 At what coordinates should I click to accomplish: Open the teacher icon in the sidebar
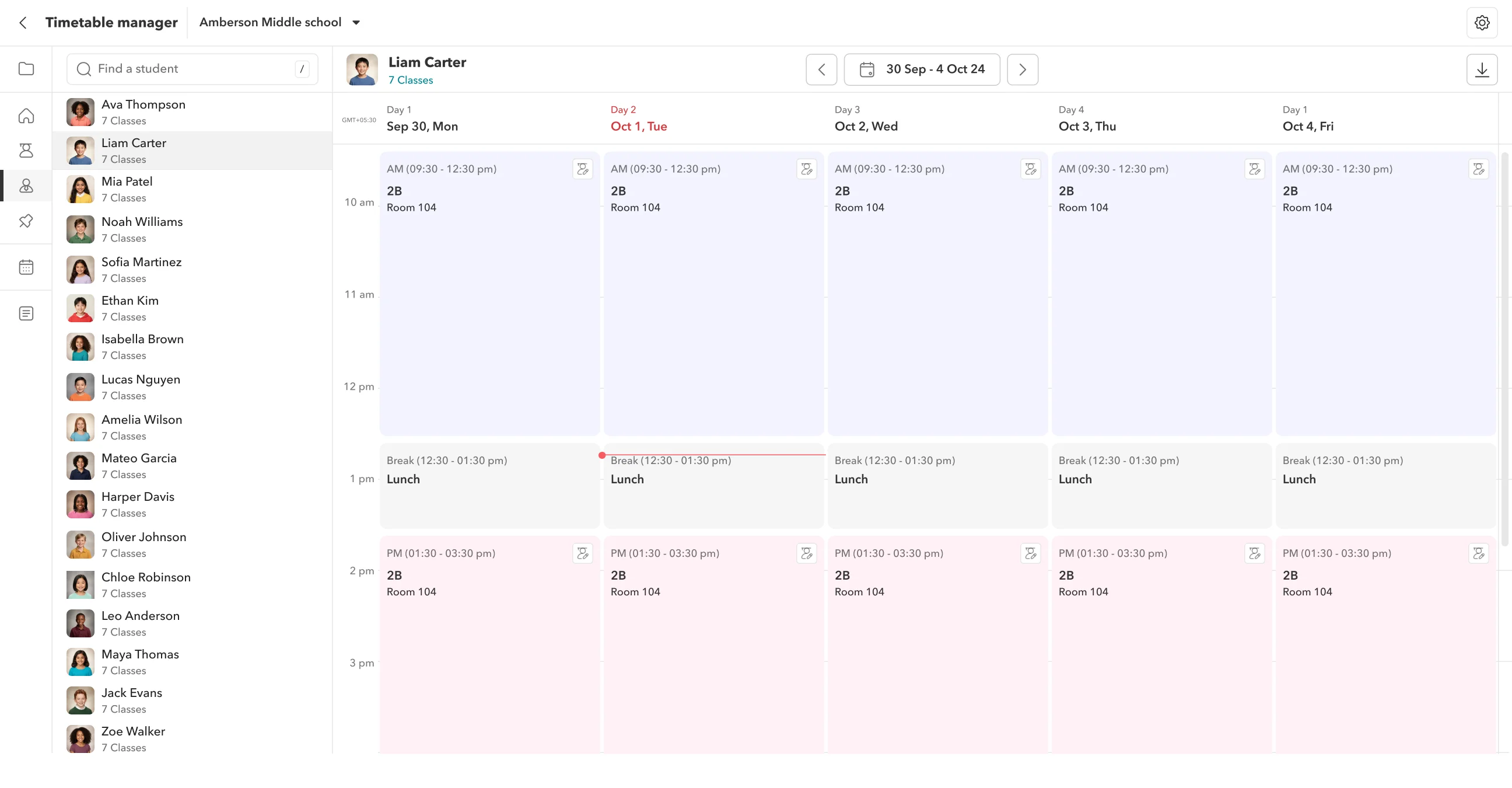pos(26,151)
